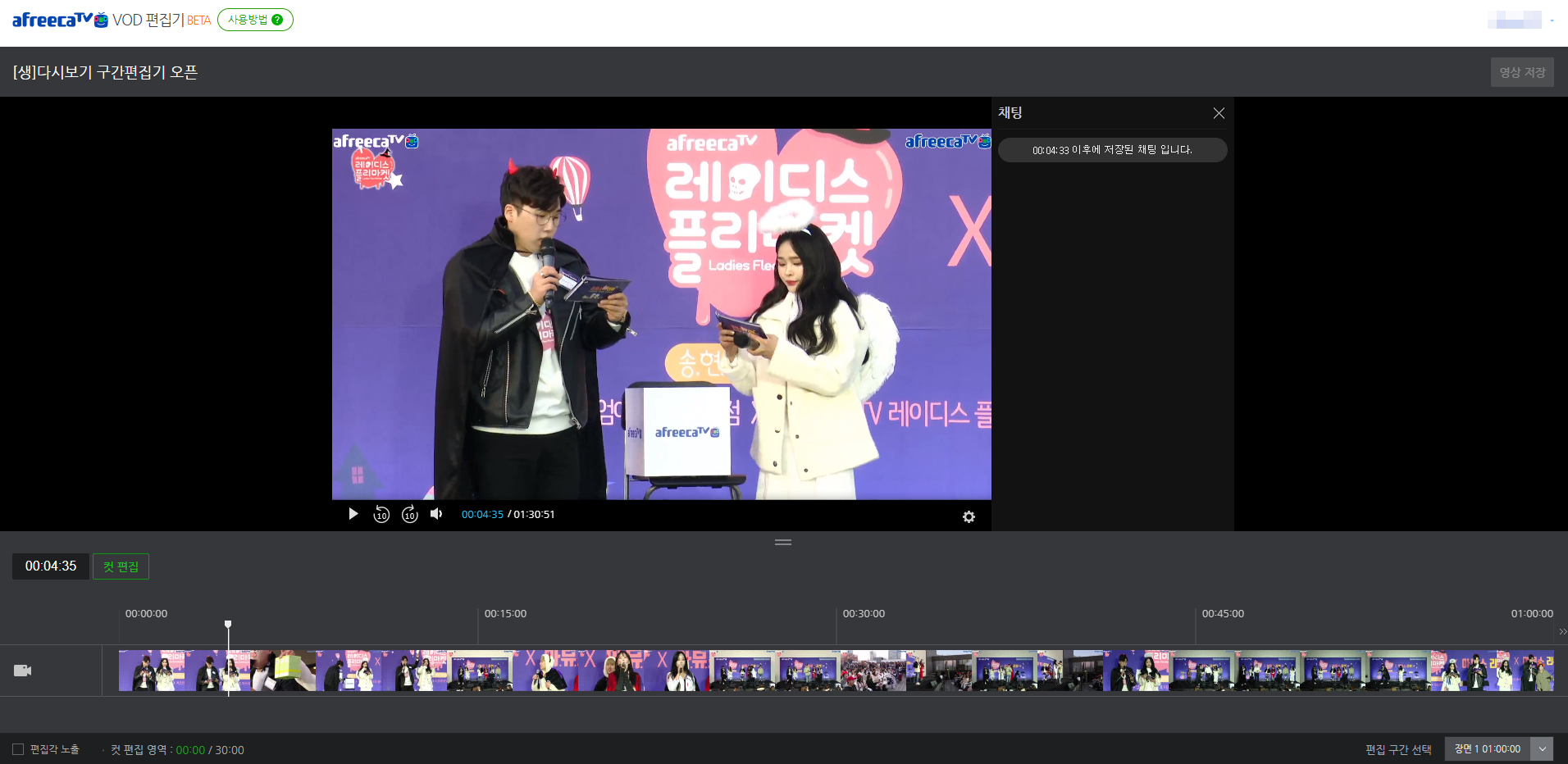The image size is (1568, 764).
Task: Click the panel resize handle bar
Action: 783,542
